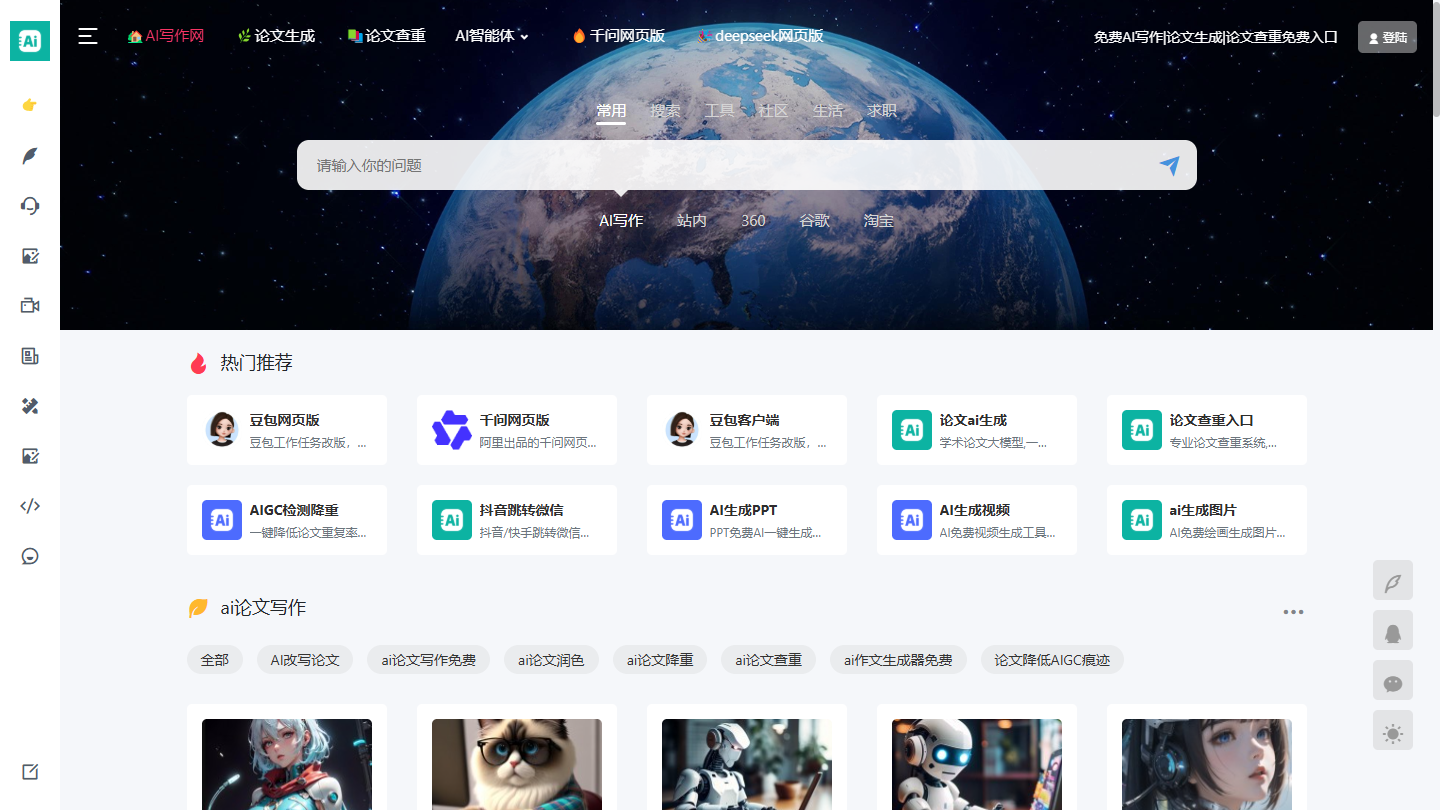Open the AI生成PPT card

point(747,520)
